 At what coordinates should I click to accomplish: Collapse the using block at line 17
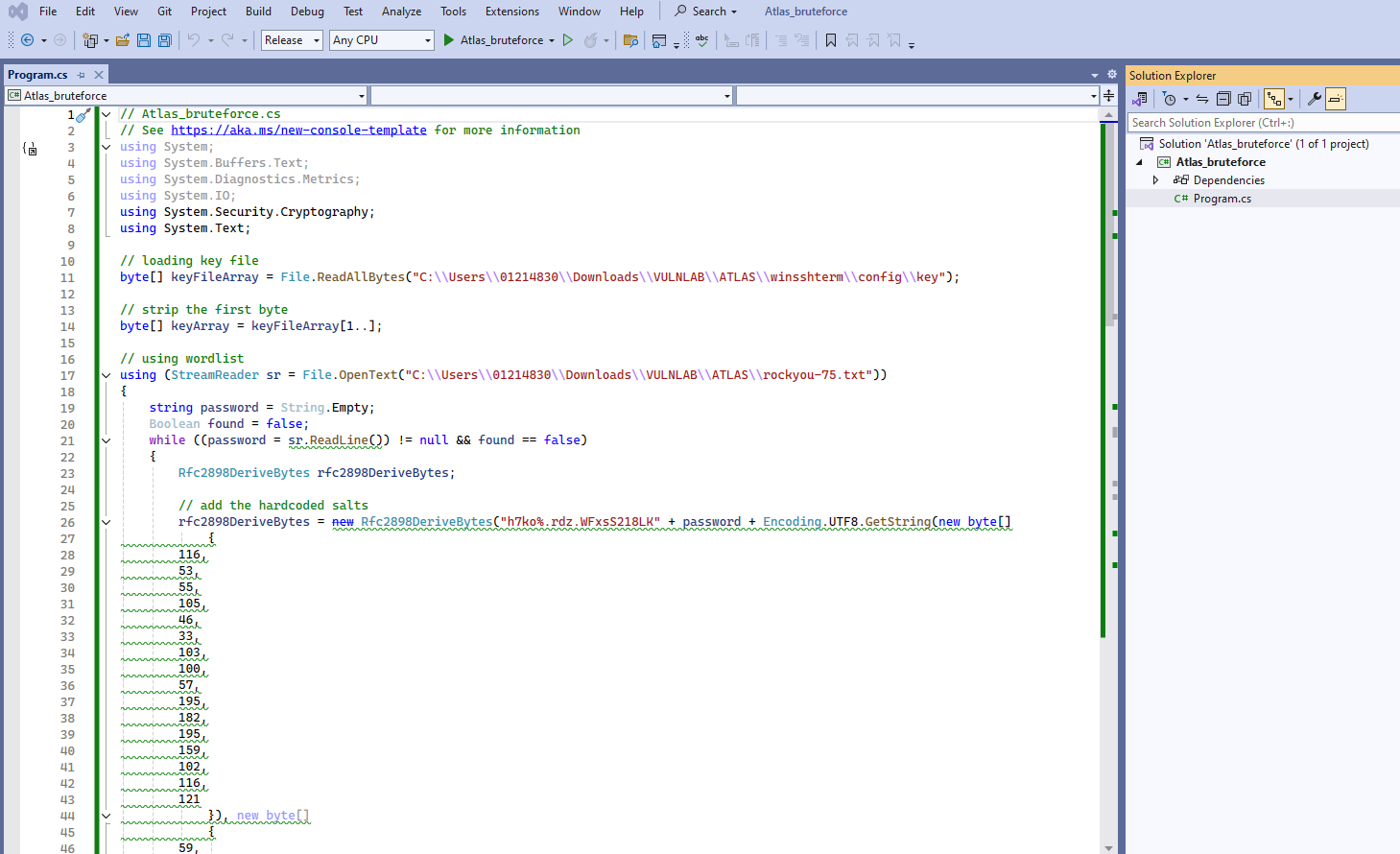click(107, 375)
